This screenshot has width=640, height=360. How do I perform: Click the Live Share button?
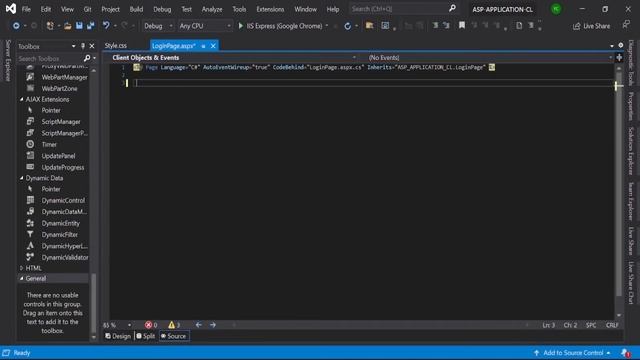point(591,26)
